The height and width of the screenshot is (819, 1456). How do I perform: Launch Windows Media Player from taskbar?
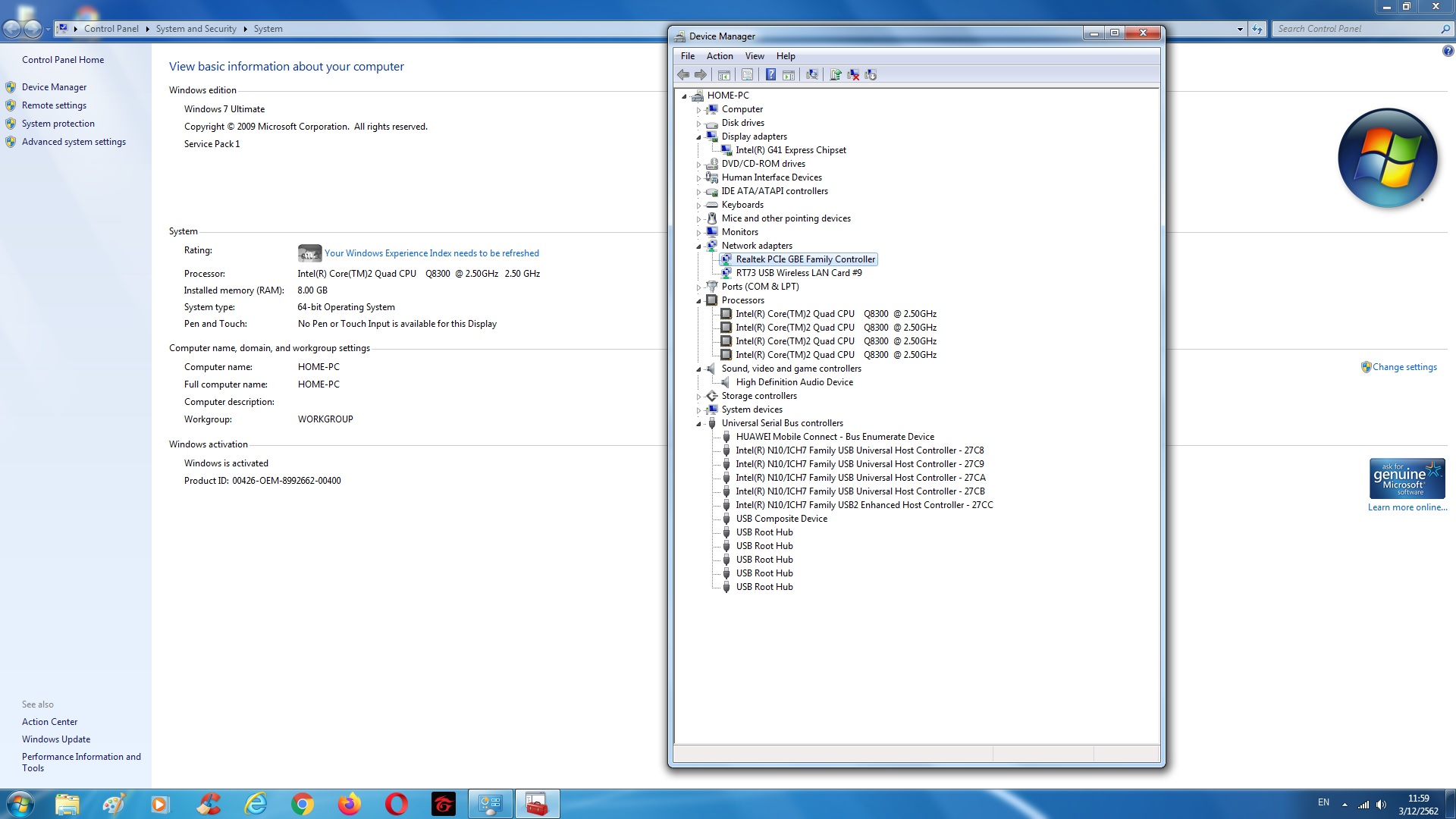[160, 804]
